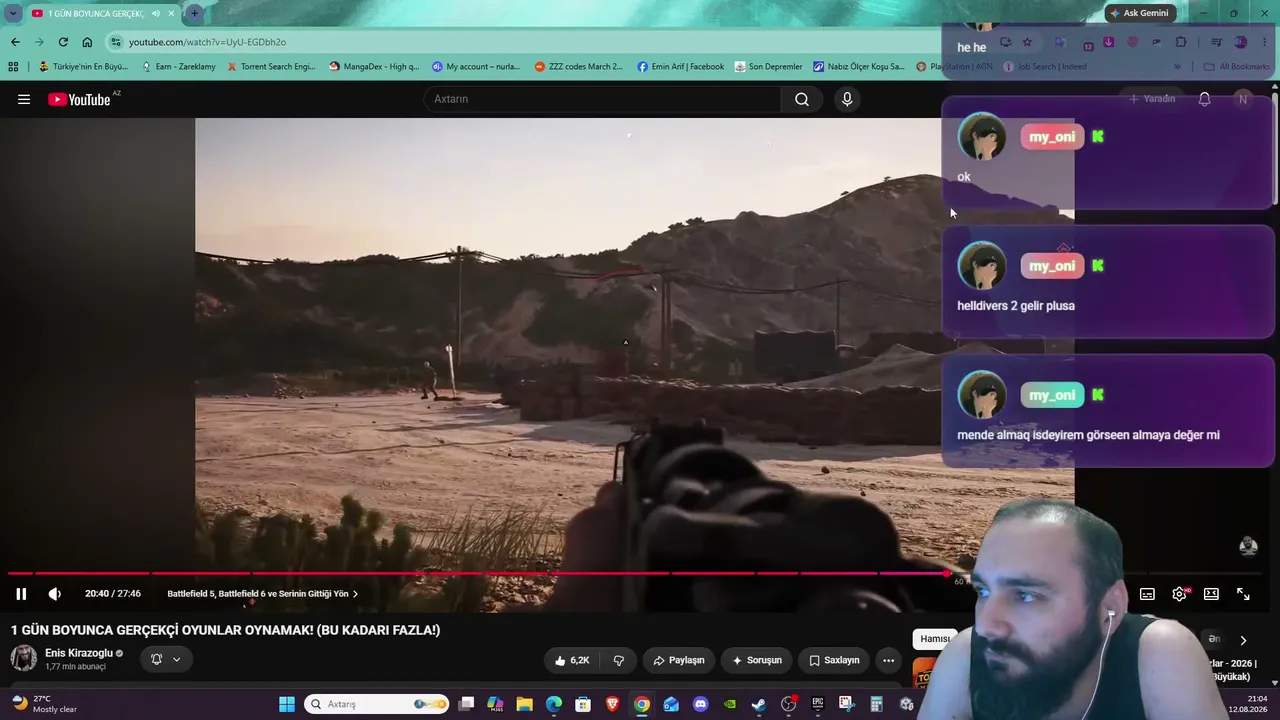Expand the subscription notification bell dropdown
The image size is (1280, 720).
point(166,659)
